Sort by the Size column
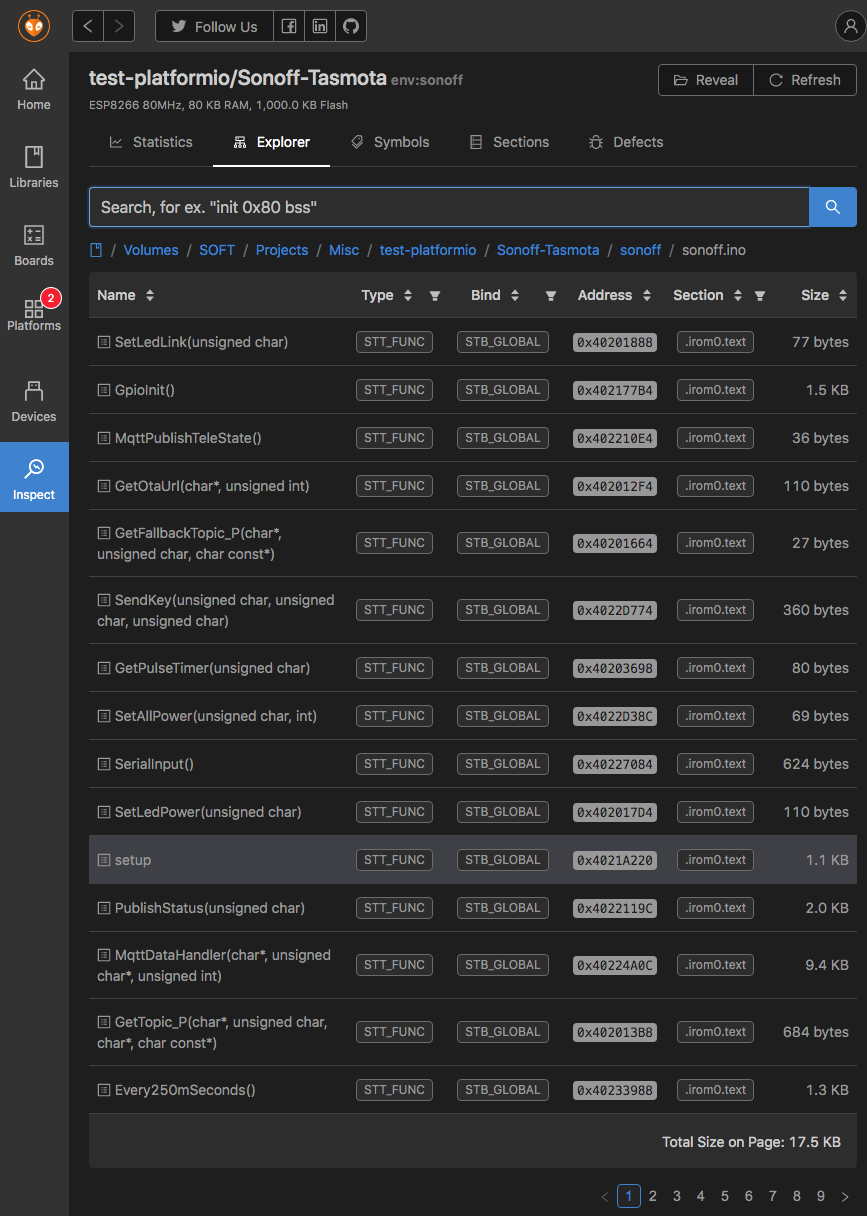Screen dimensions: 867x1216 pyautogui.click(x=824, y=295)
